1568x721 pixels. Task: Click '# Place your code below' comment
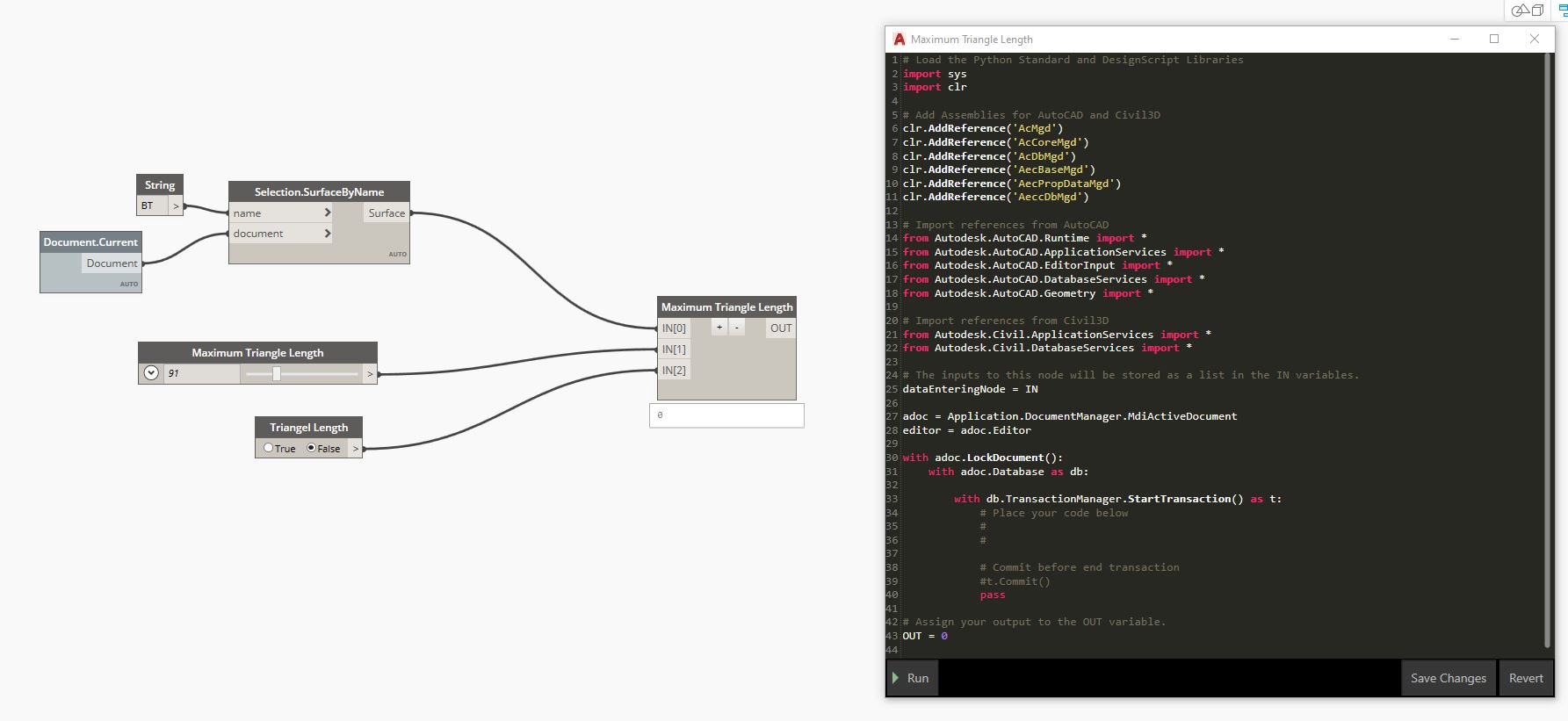pos(1054,513)
